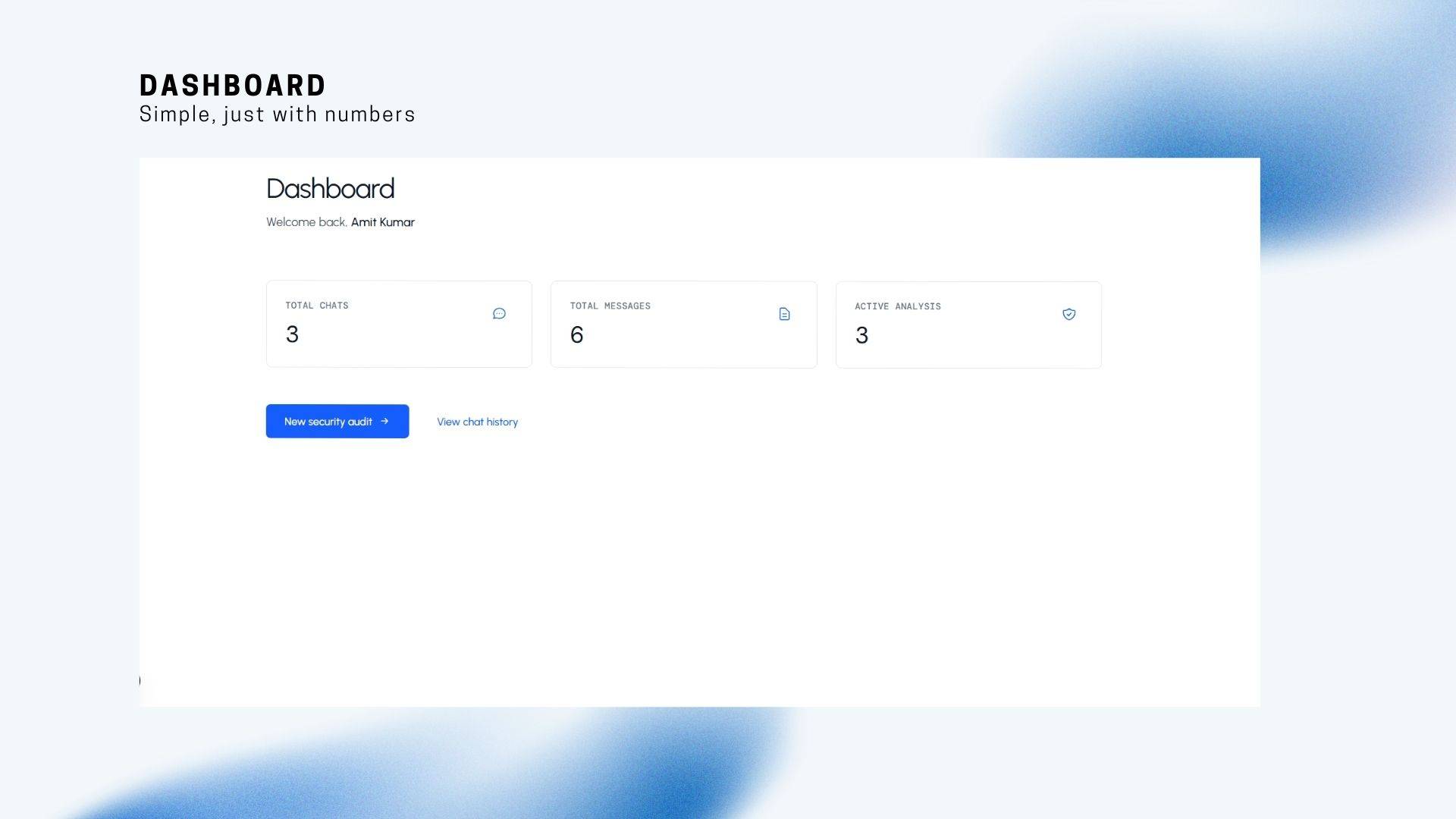The width and height of the screenshot is (1456, 819).
Task: Click the inner Dashboard page heading
Action: coord(330,189)
